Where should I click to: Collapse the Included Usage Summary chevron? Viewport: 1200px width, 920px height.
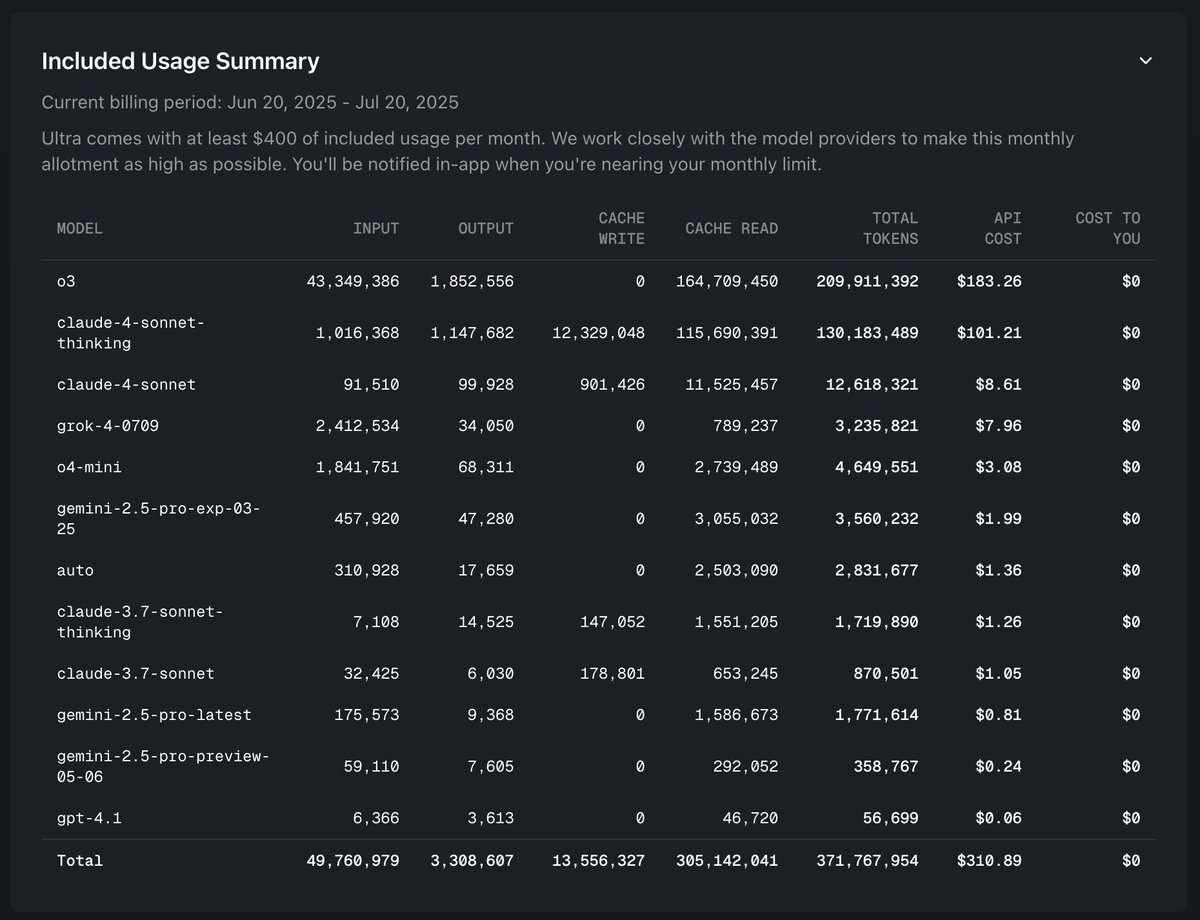click(x=1146, y=61)
